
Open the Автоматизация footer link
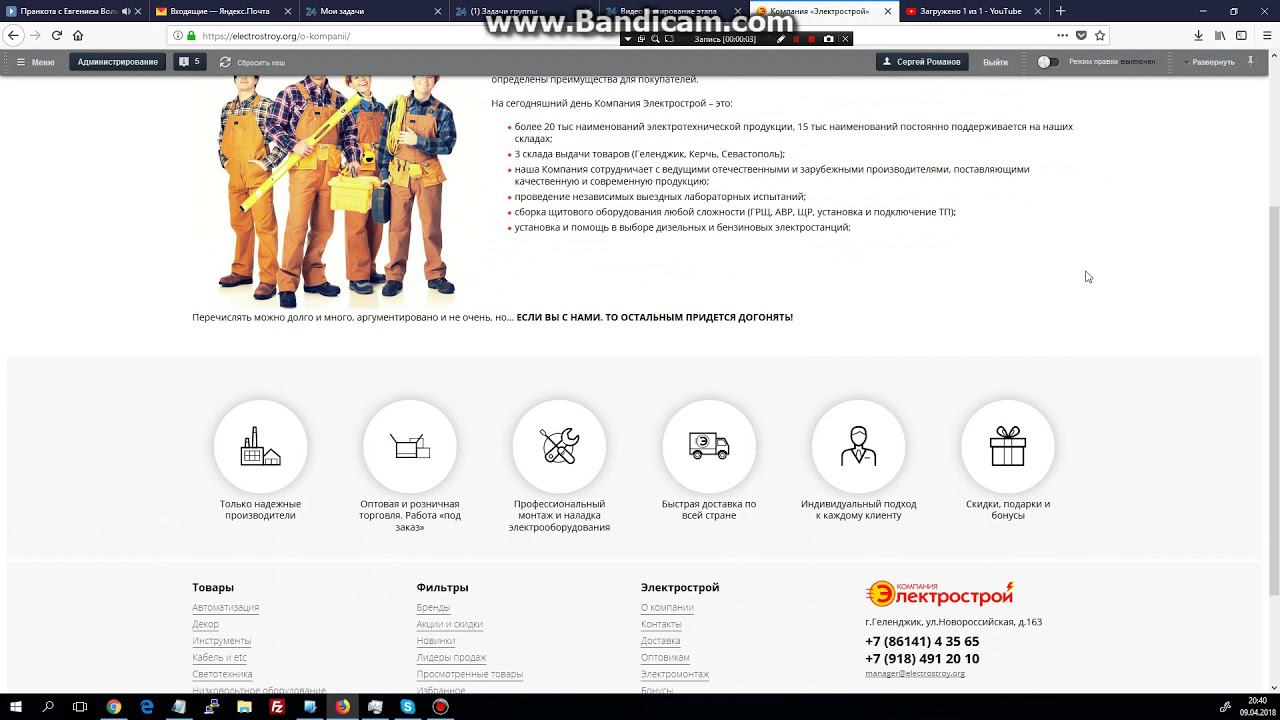[225, 608]
